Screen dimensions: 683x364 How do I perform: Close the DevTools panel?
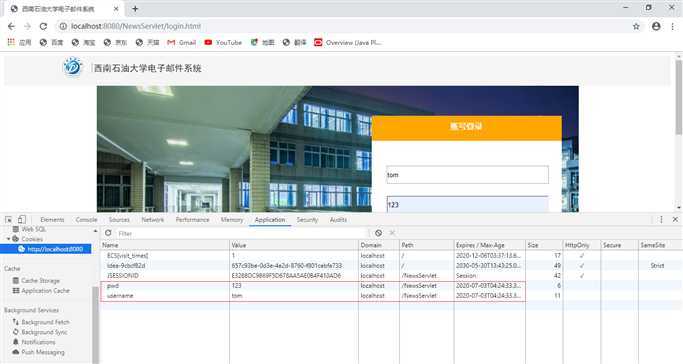[675, 219]
